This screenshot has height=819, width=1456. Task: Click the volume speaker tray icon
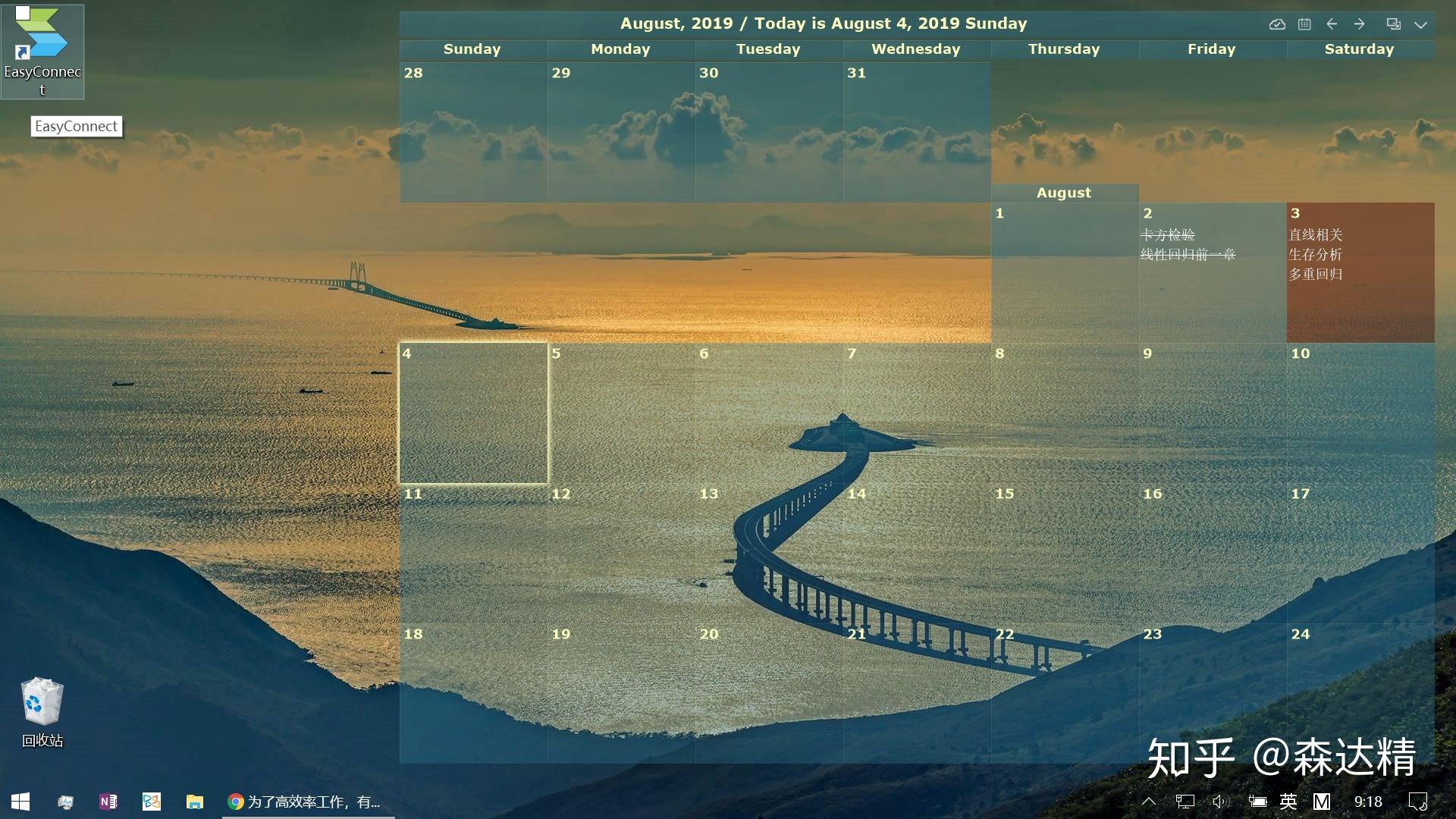[x=1219, y=802]
